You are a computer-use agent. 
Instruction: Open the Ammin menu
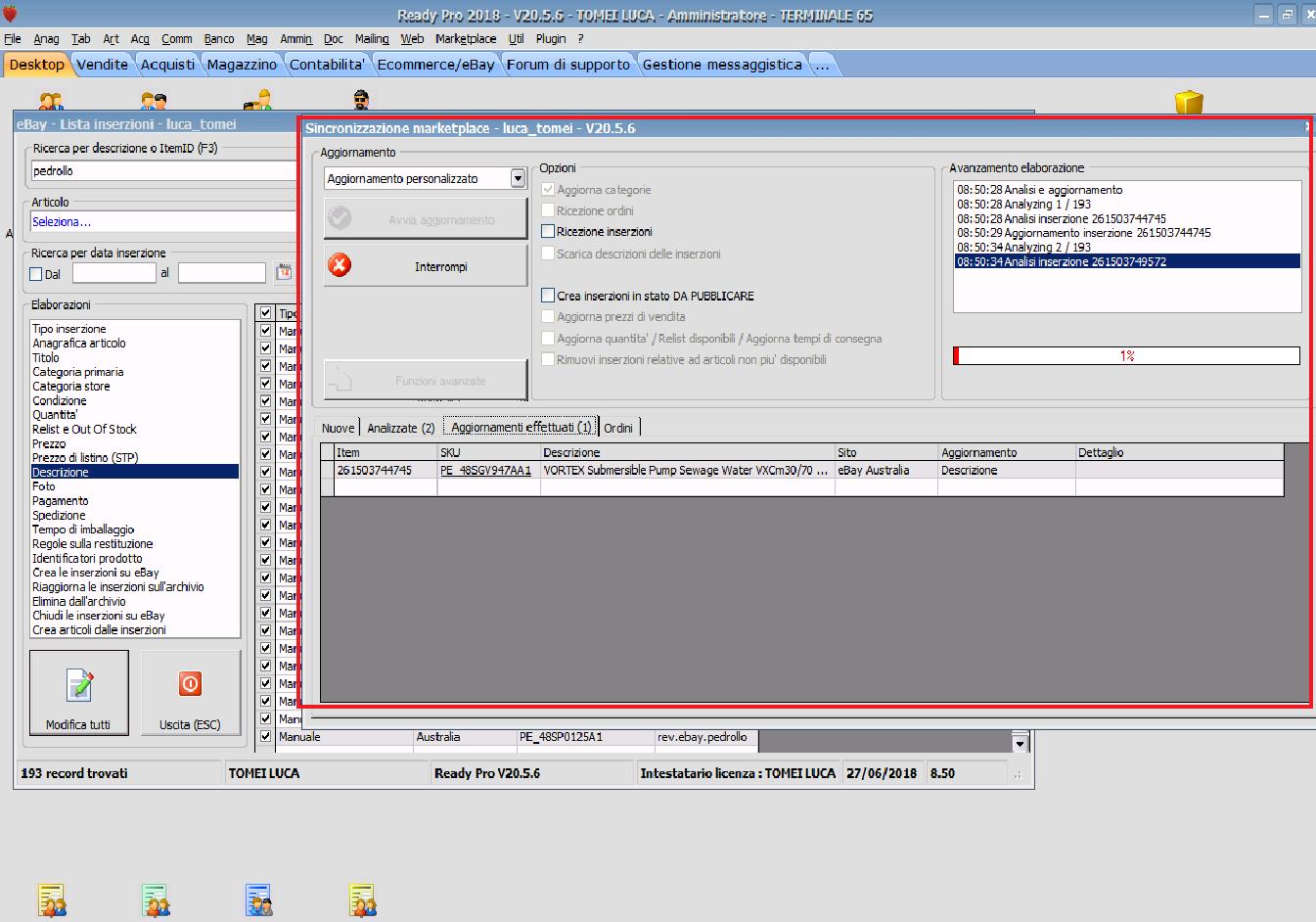pos(295,39)
